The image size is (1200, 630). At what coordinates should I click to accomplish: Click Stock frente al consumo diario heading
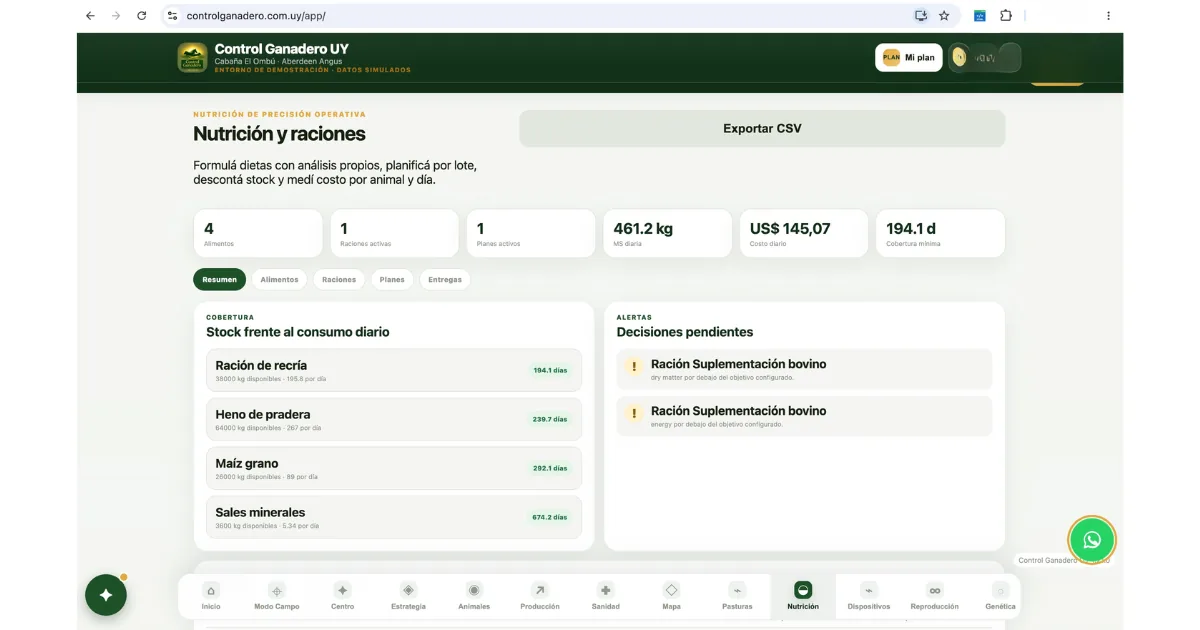point(298,332)
